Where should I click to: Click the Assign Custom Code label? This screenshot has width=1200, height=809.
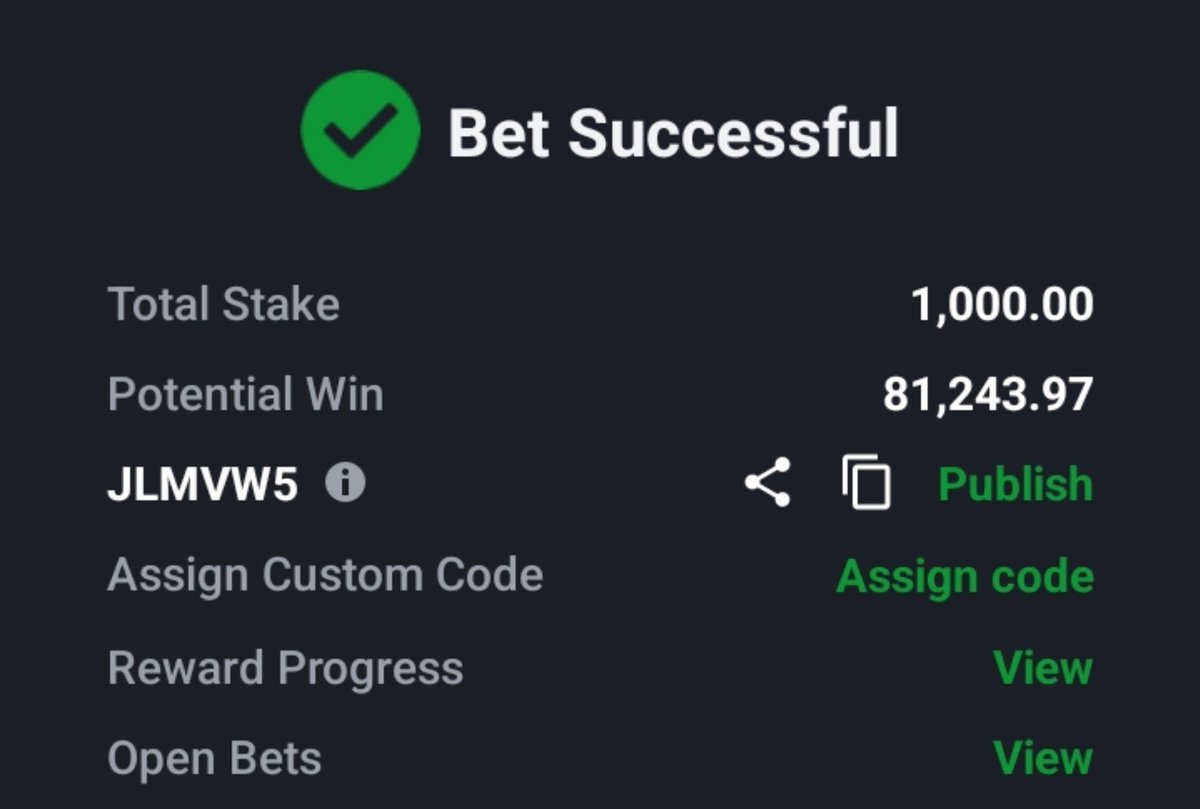pyautogui.click(x=325, y=575)
